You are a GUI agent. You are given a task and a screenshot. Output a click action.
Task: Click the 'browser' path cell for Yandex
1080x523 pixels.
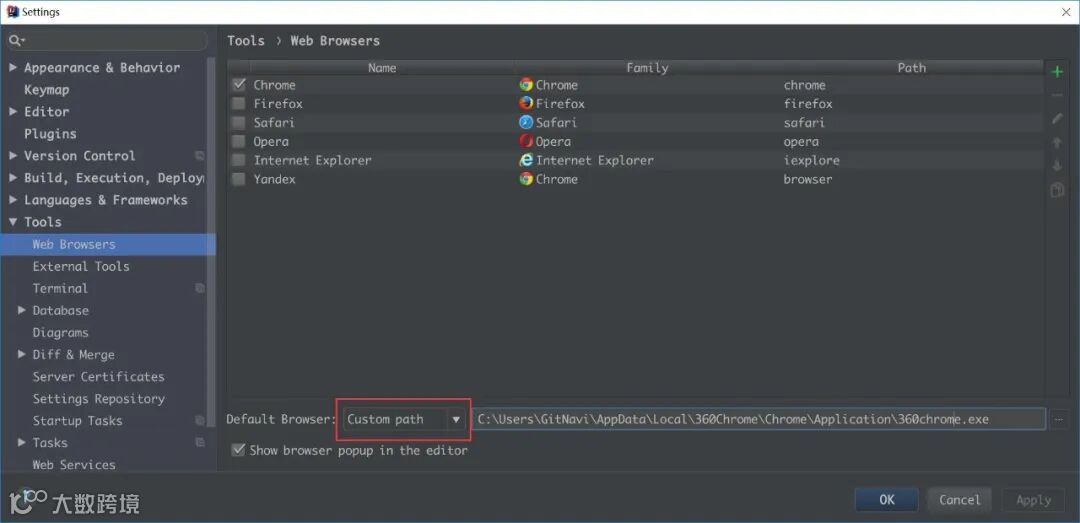[x=808, y=179]
